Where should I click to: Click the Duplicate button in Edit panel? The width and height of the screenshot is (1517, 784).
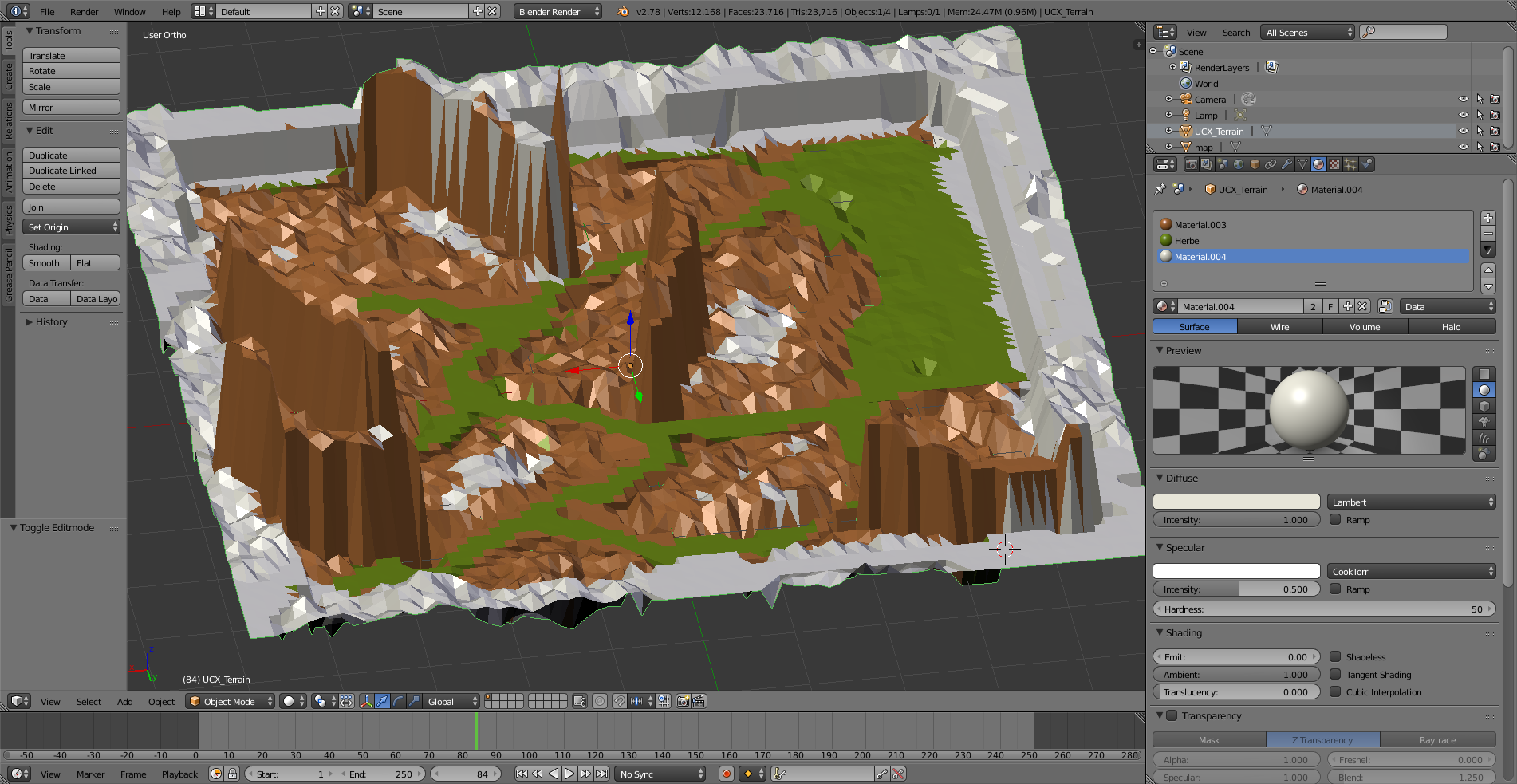[71, 155]
